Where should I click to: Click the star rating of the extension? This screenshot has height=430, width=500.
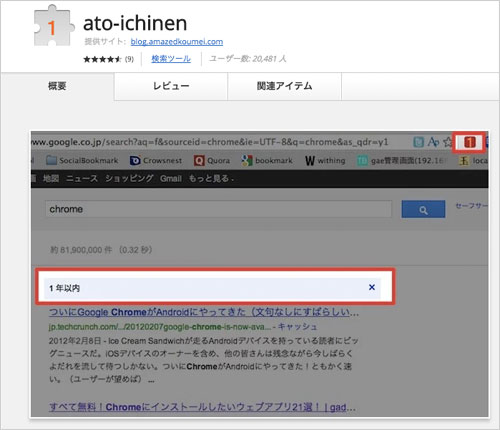102,59
